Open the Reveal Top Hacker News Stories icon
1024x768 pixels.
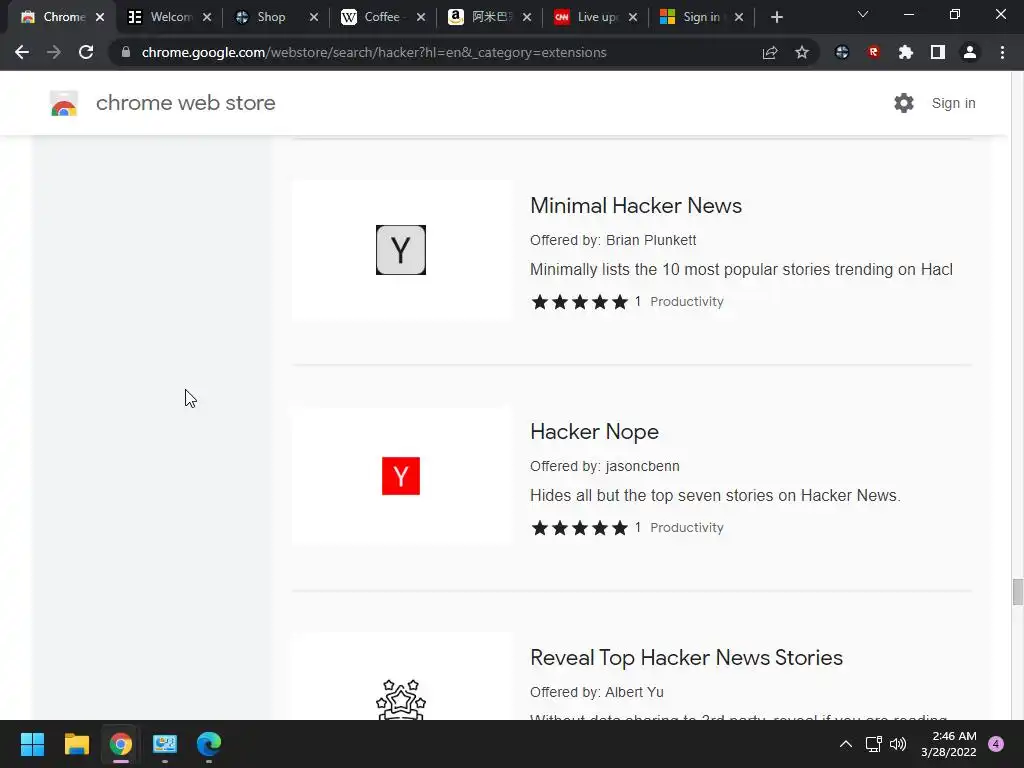(401, 699)
